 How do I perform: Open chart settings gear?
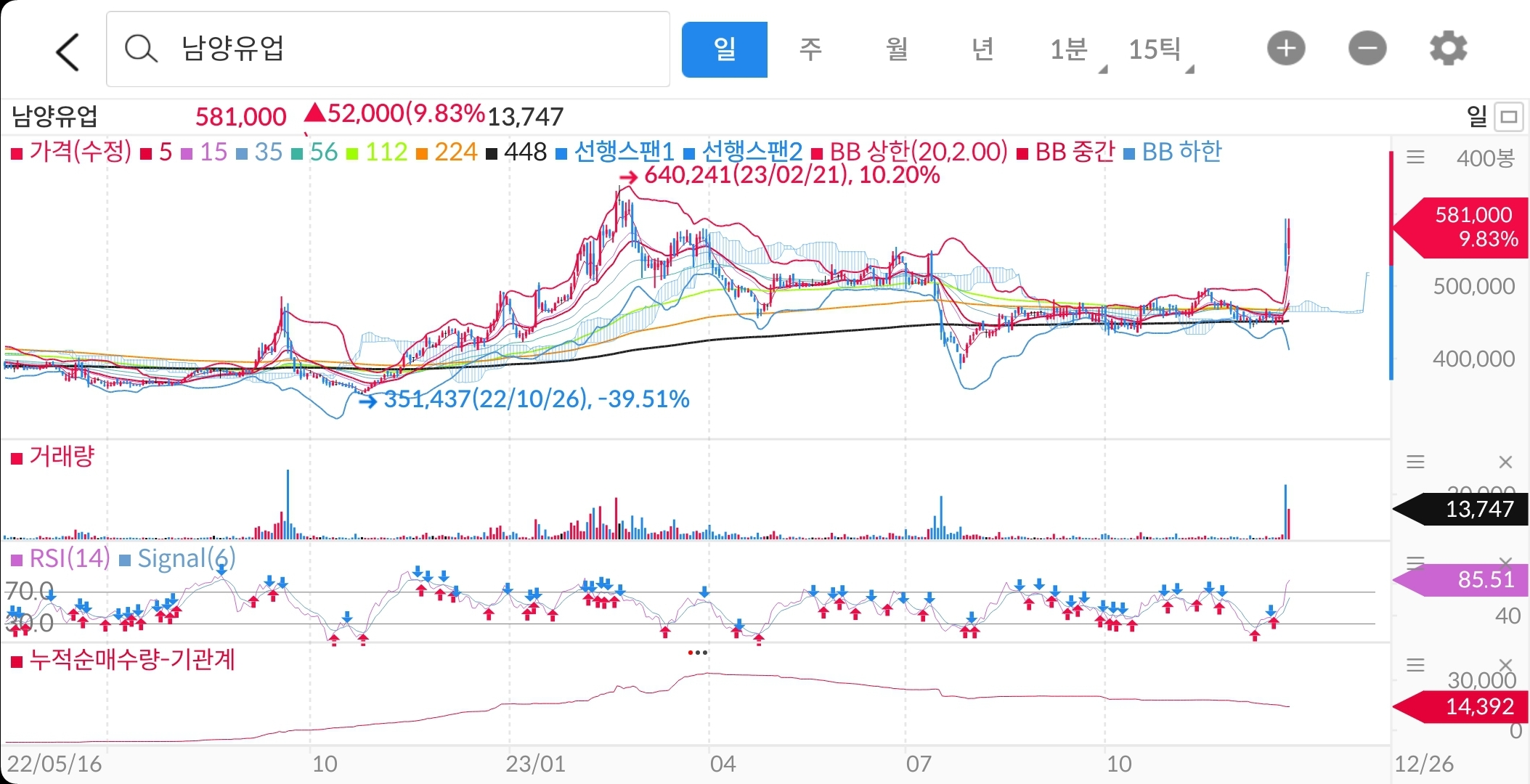click(1448, 49)
